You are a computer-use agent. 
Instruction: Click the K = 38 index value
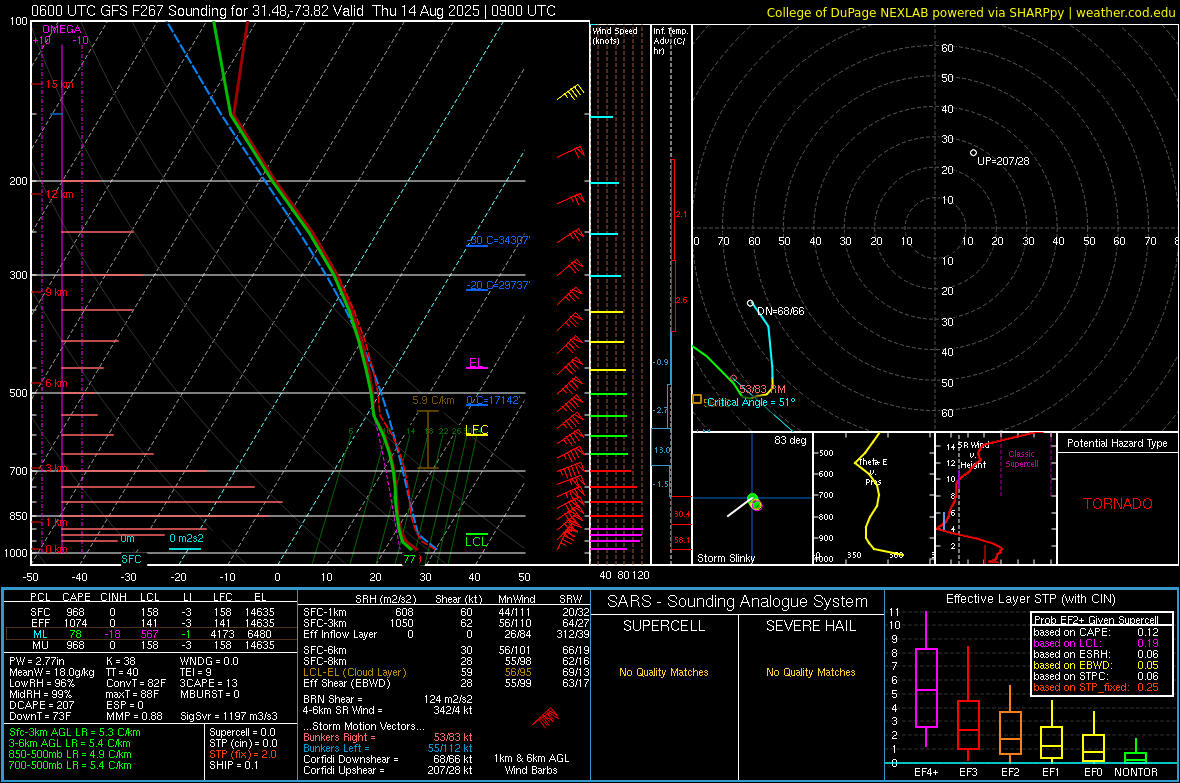[120, 661]
